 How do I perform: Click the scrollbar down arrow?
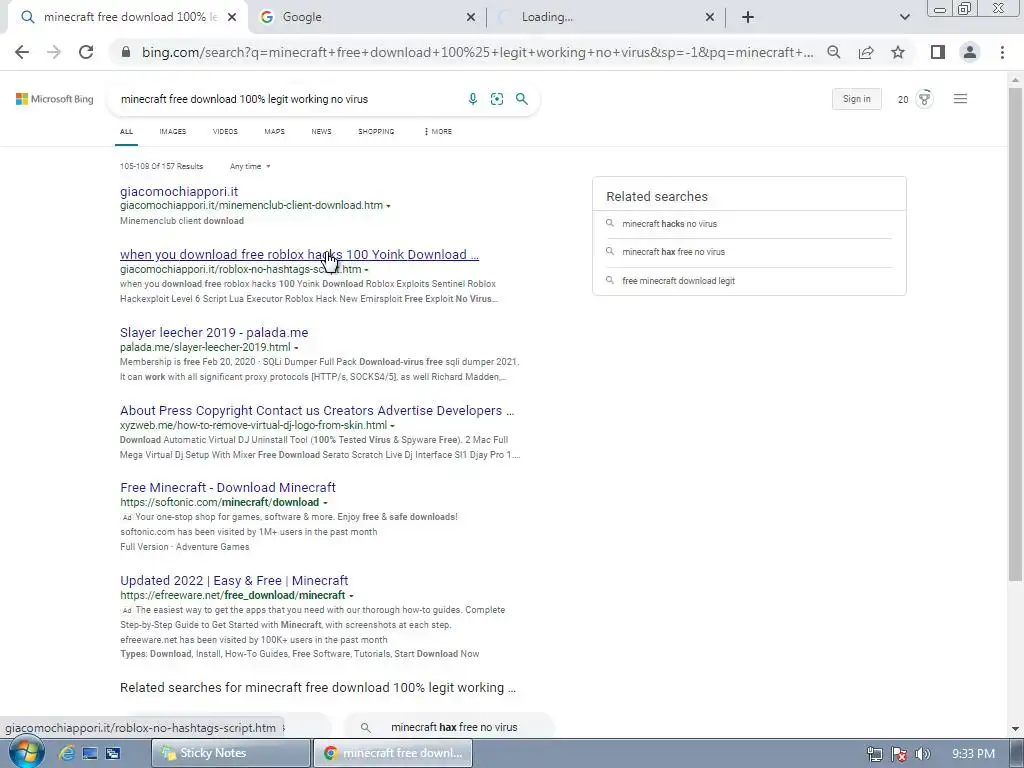click(1015, 729)
